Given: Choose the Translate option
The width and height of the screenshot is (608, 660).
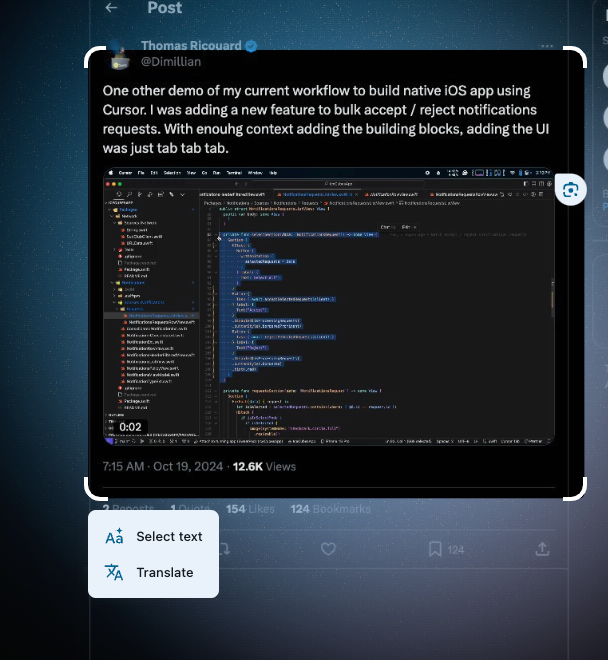Looking at the screenshot, I should (x=153, y=572).
